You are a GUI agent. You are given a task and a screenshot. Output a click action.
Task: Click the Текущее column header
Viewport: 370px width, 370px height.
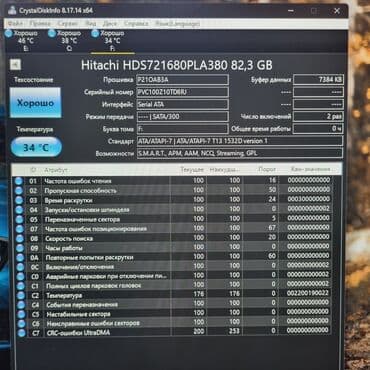click(x=192, y=170)
